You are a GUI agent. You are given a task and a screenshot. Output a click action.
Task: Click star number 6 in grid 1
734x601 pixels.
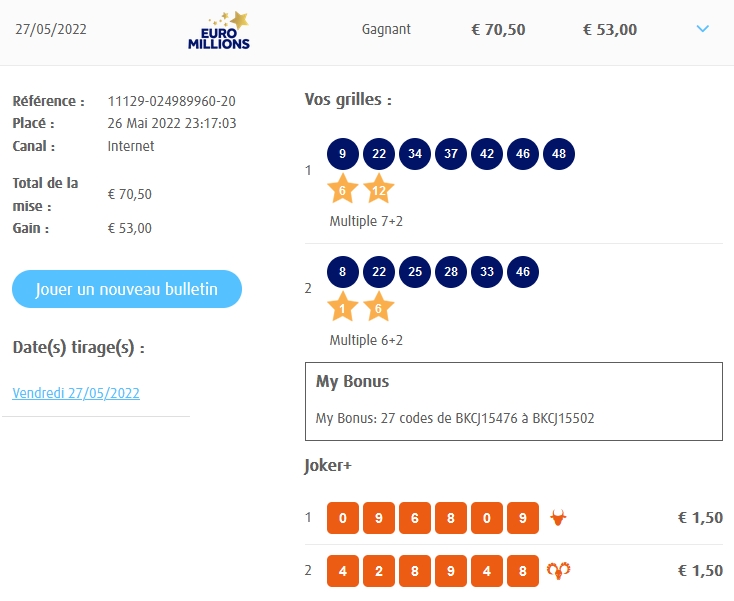[343, 189]
